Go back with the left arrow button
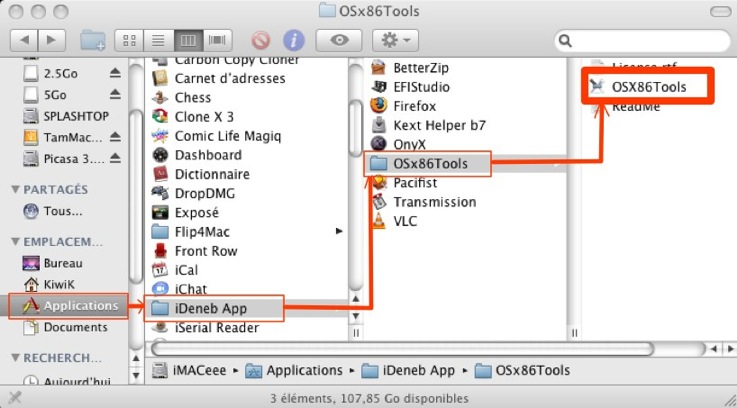This screenshot has width=737, height=408. [x=24, y=40]
